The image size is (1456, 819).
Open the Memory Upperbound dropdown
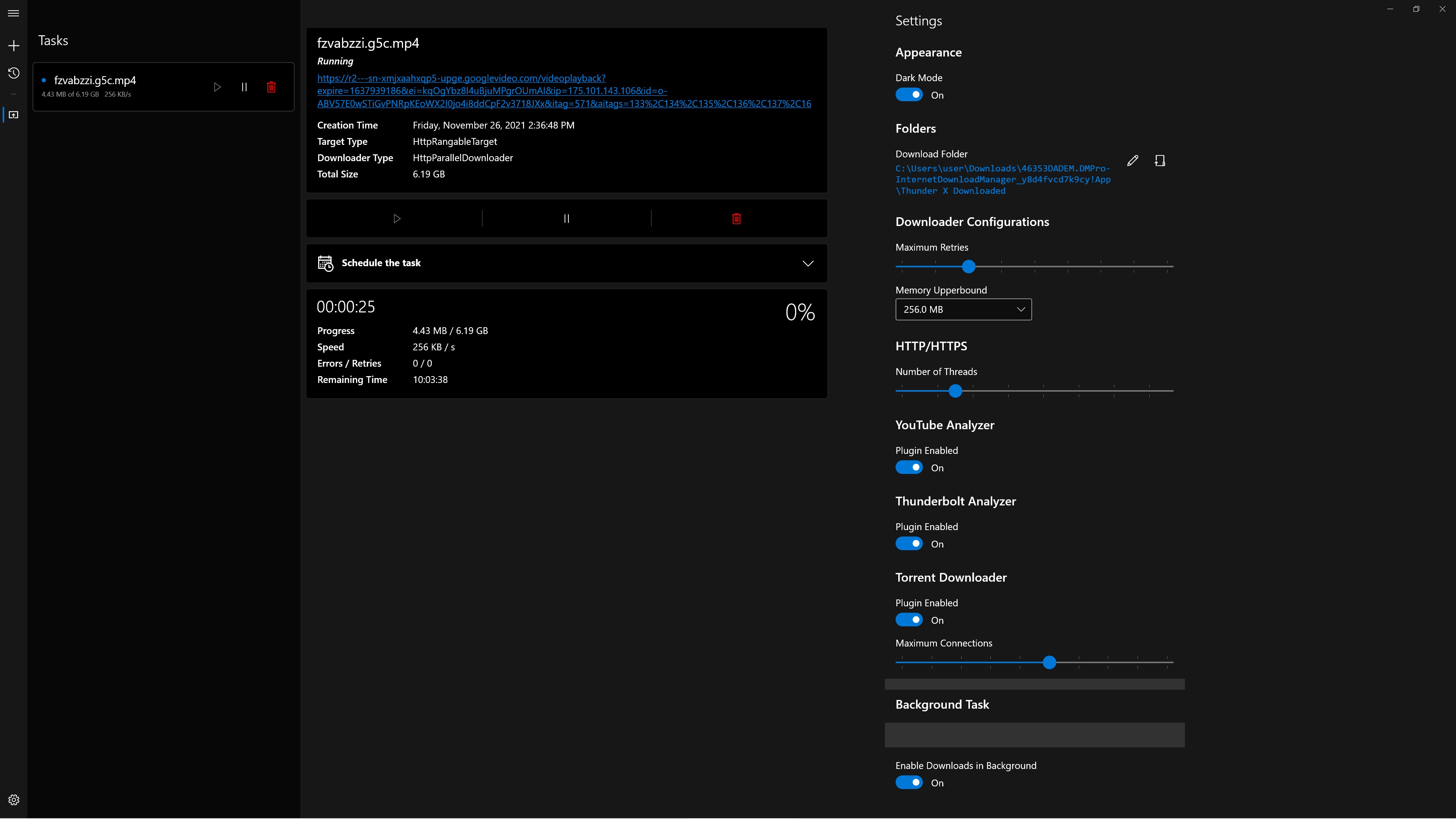click(x=963, y=309)
